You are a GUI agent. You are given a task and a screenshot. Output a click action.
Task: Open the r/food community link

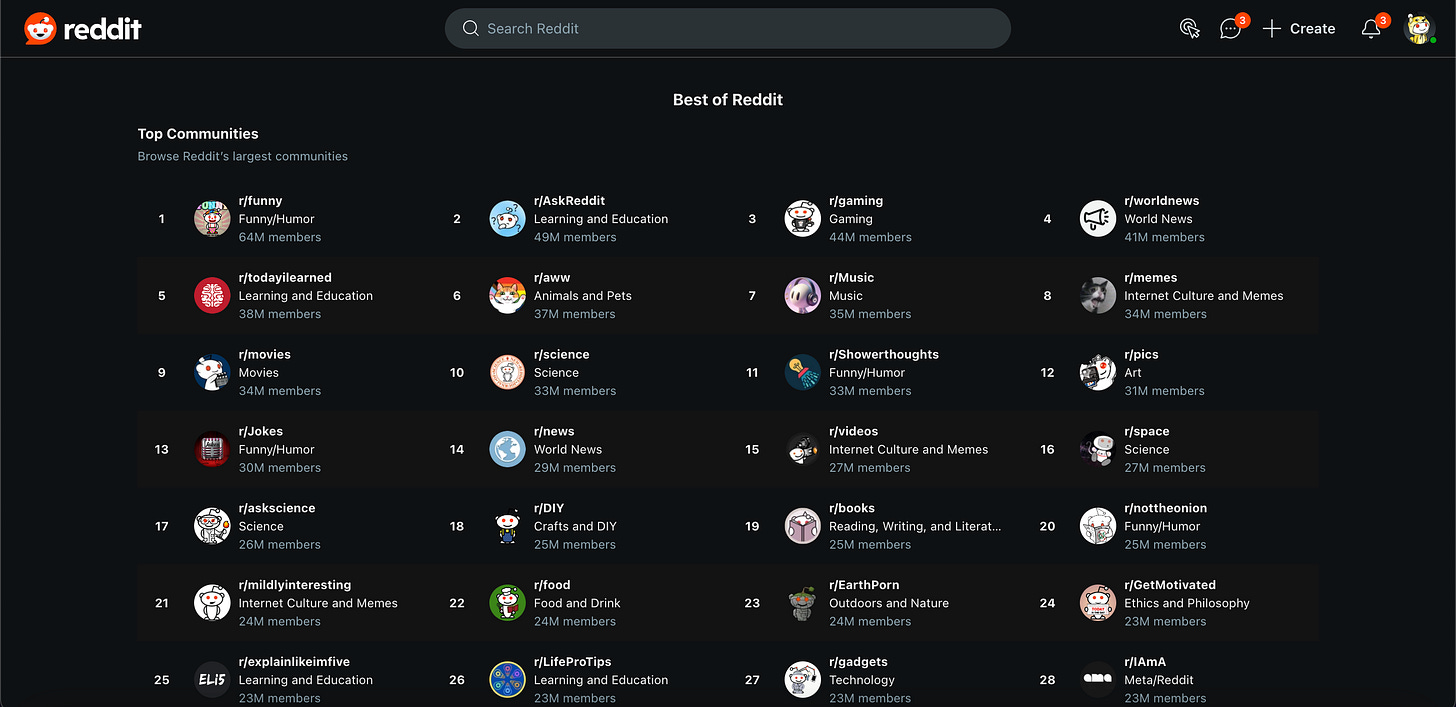552,586
